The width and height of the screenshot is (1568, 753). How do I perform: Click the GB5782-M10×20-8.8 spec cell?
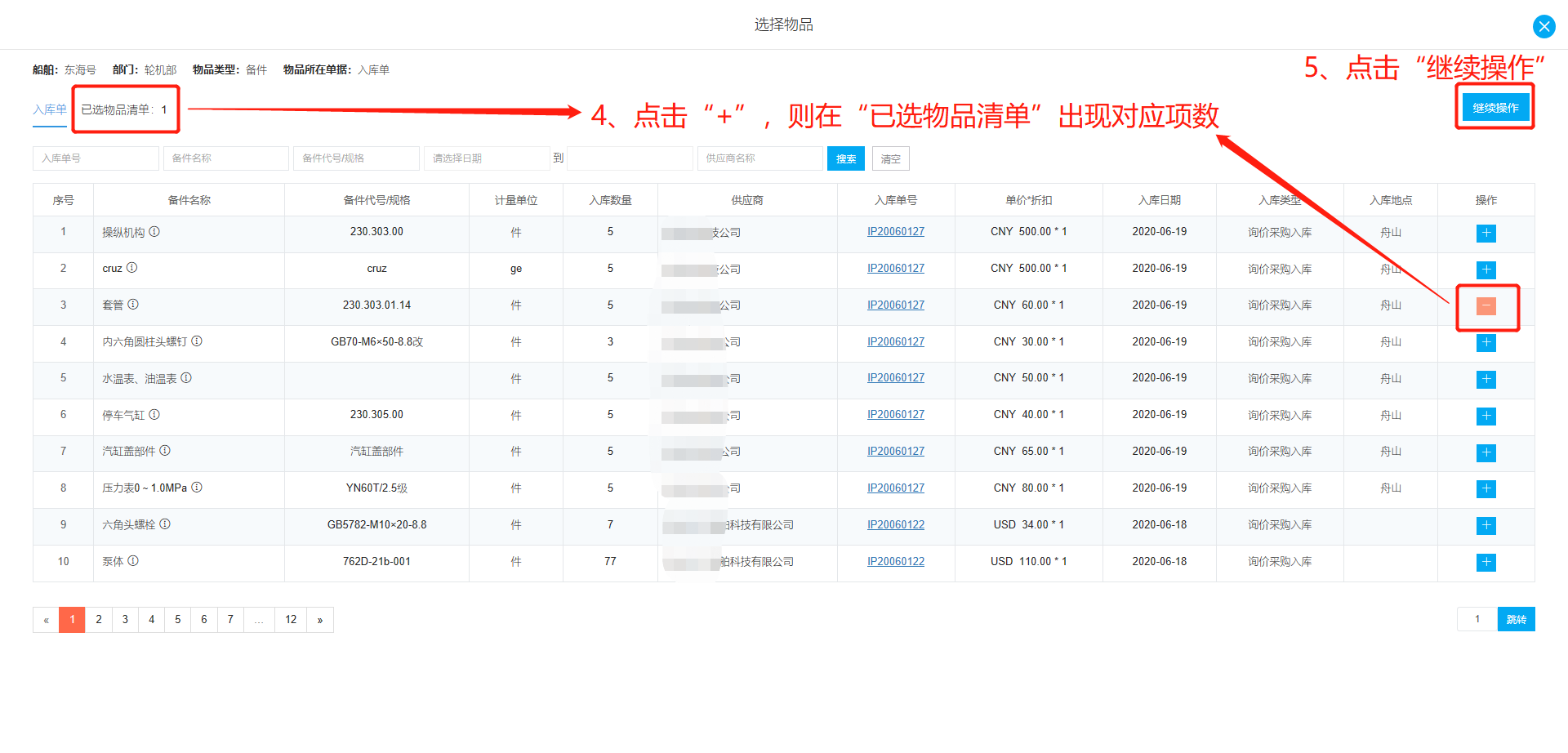376,525
